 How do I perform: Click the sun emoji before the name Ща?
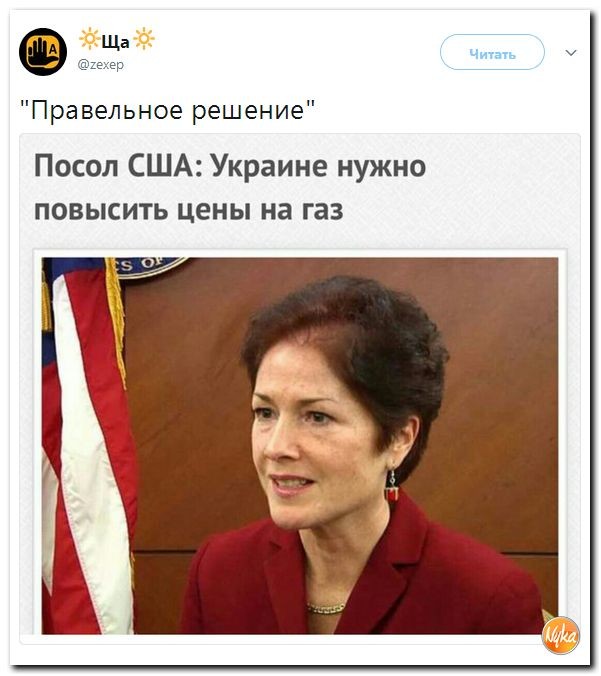[89, 39]
